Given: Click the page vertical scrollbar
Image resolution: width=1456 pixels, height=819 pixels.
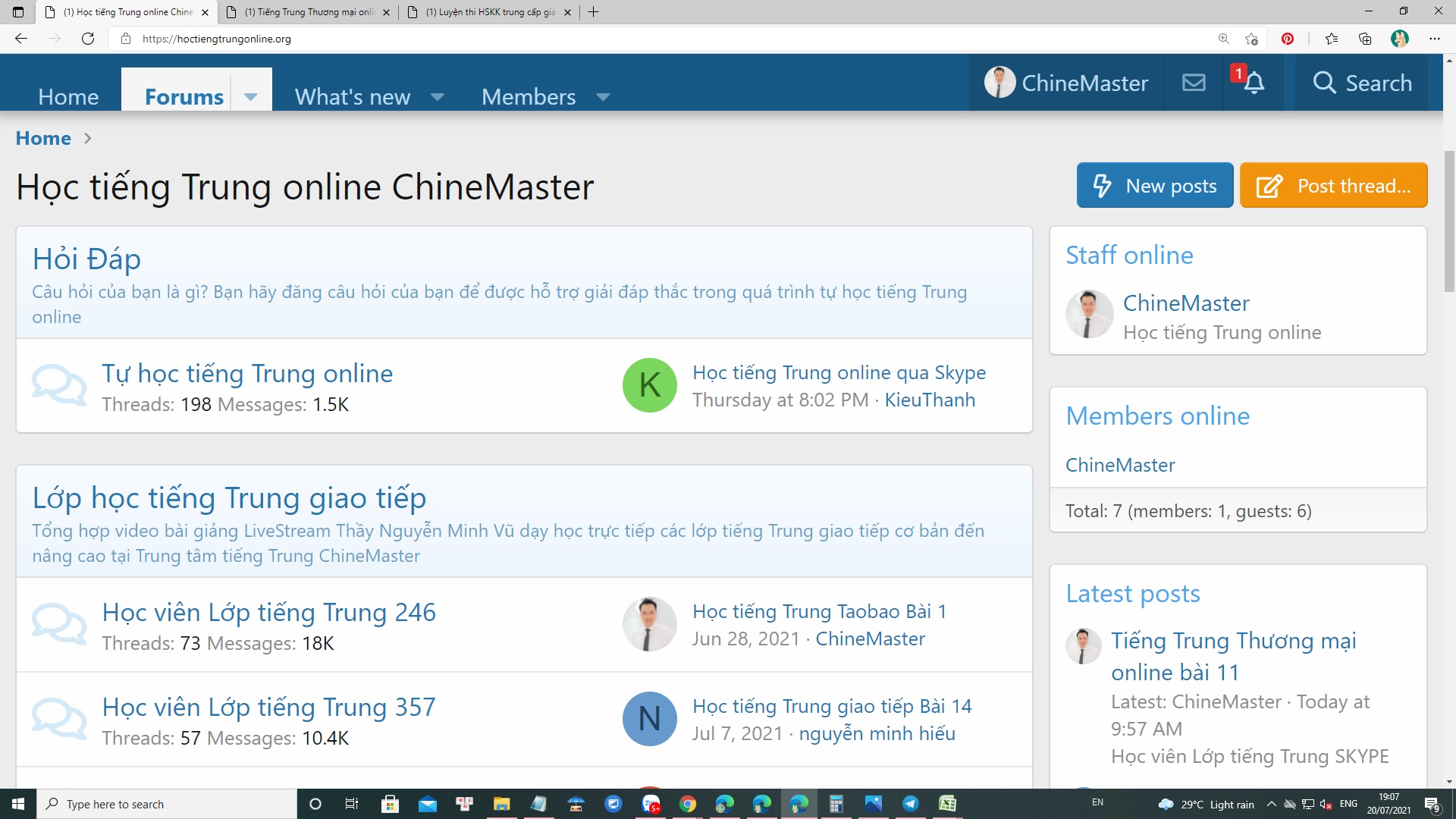Looking at the screenshot, I should tap(1449, 220).
